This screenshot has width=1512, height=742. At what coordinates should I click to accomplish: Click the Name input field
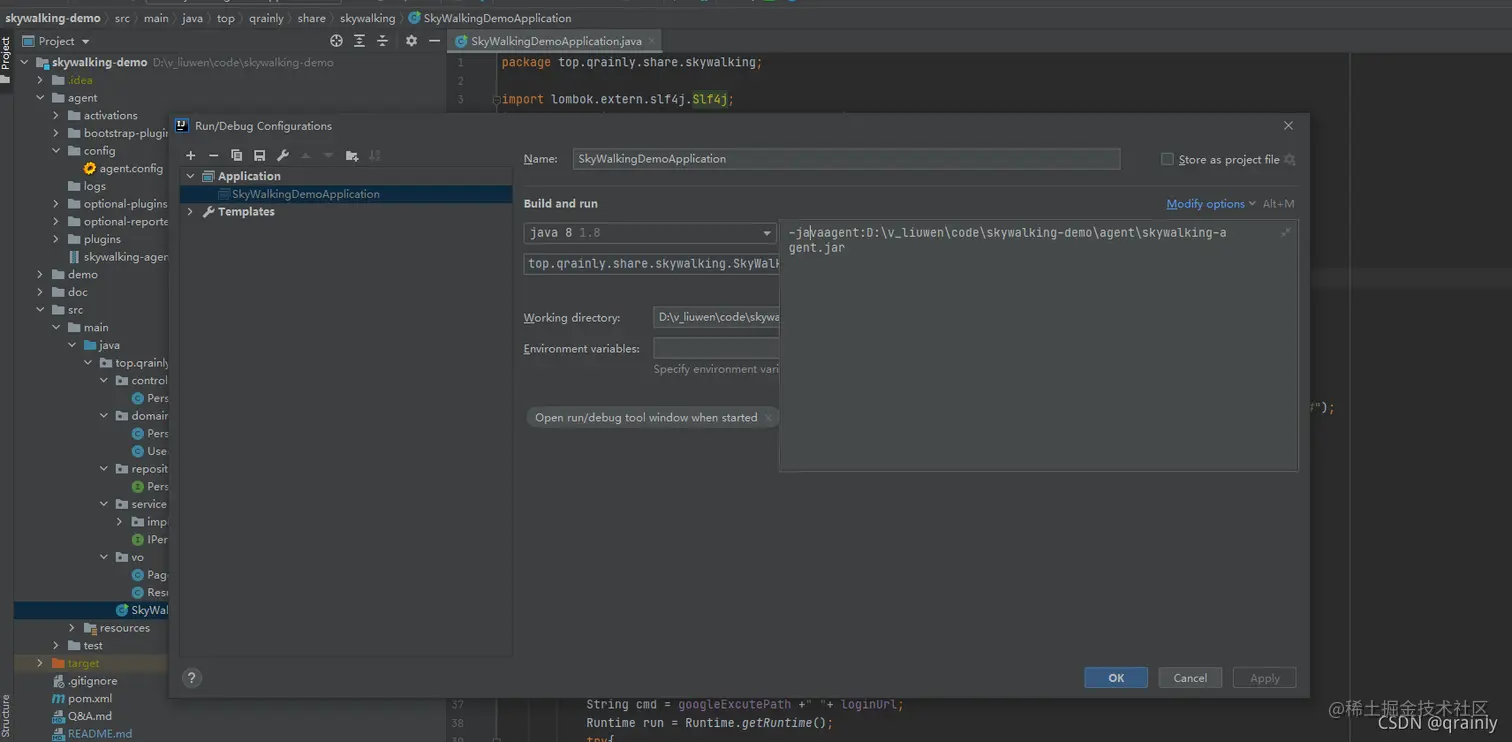tap(846, 159)
